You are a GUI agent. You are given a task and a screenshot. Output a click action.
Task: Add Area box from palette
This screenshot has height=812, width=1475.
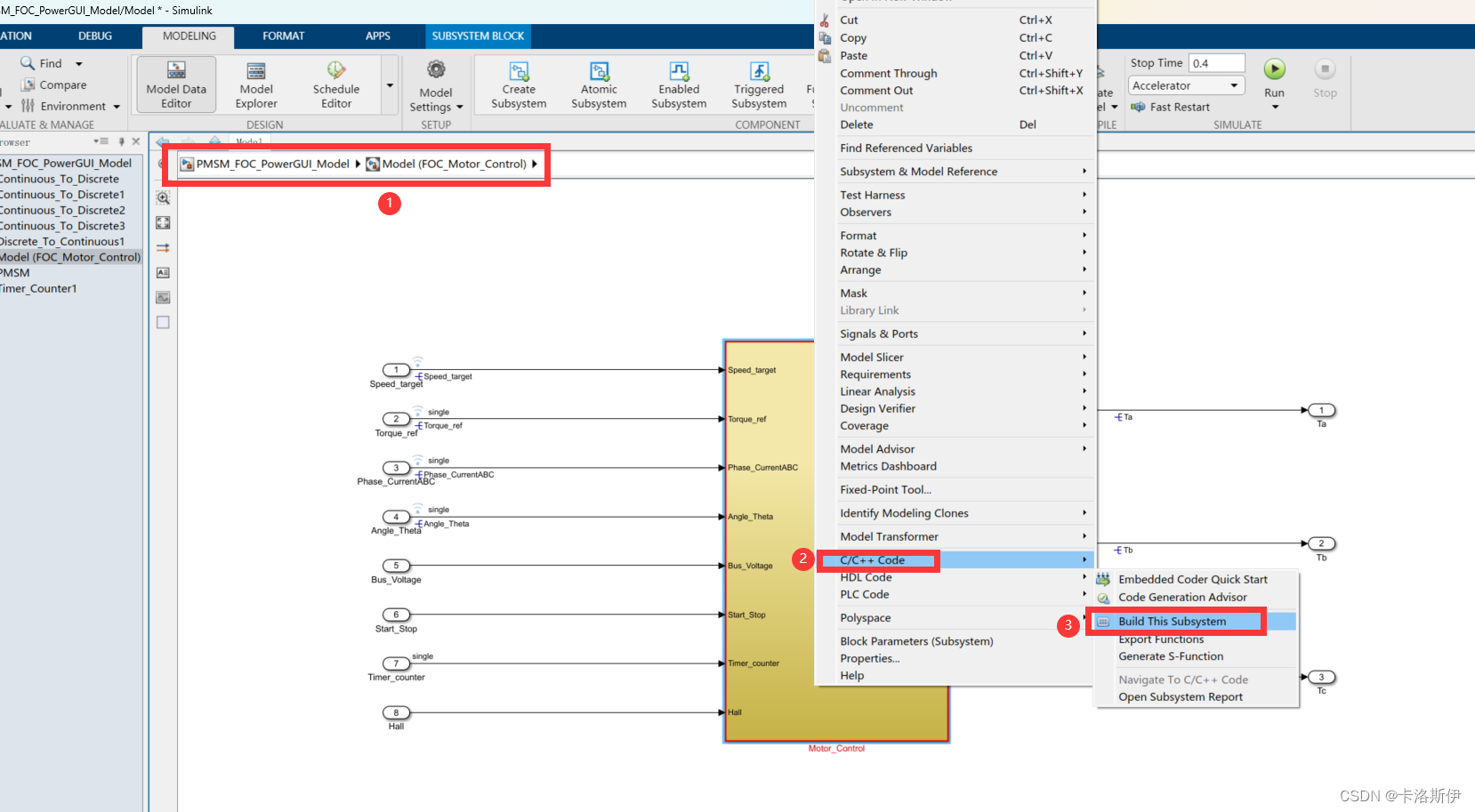coord(163,323)
